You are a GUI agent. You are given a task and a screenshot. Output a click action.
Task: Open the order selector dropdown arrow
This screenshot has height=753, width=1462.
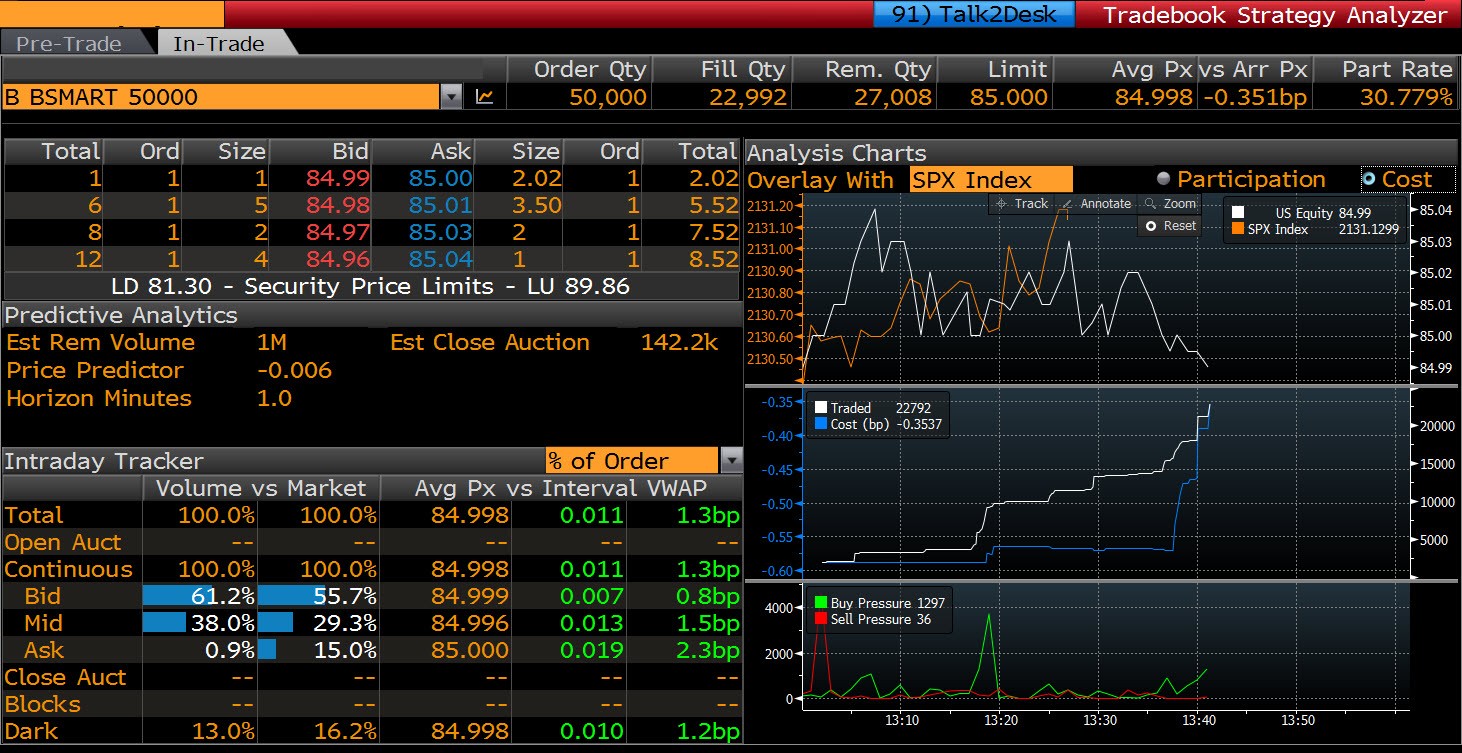pos(451,97)
